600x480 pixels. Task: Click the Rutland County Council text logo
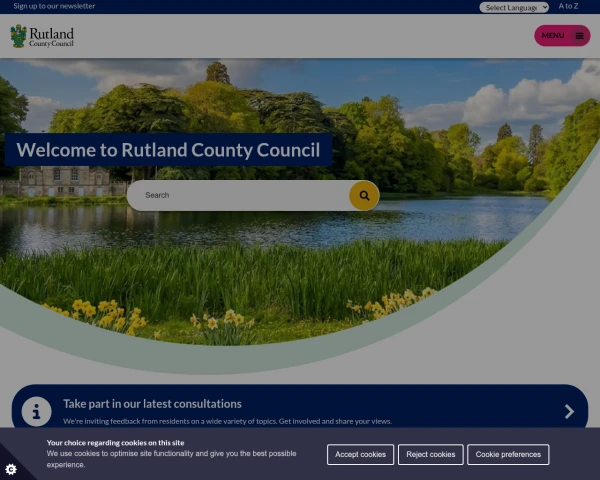[x=51, y=37]
